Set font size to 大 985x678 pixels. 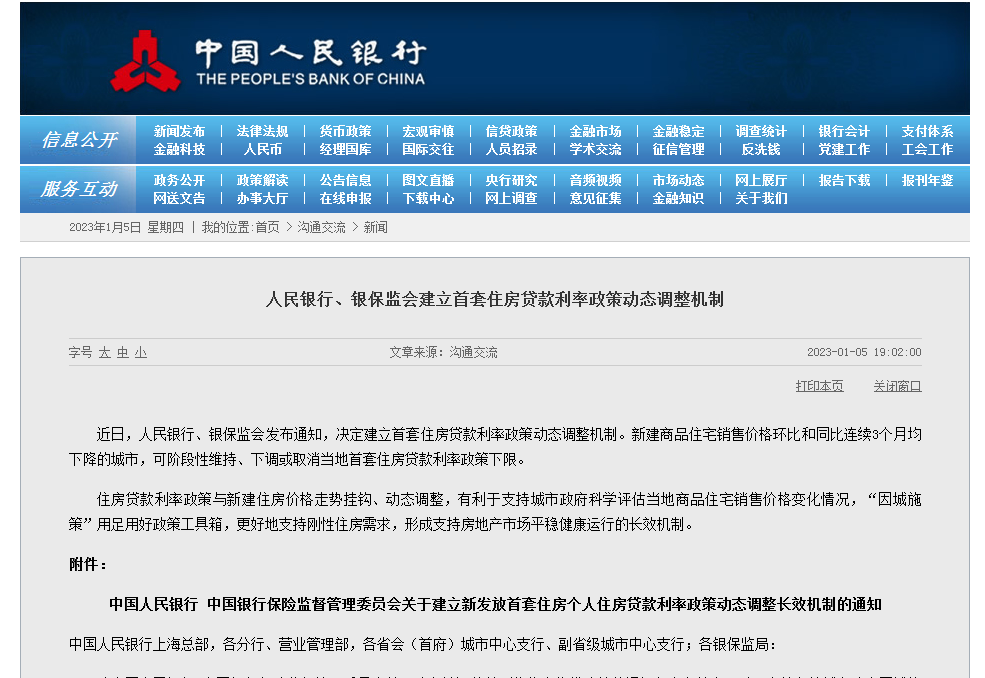pyautogui.click(x=104, y=352)
